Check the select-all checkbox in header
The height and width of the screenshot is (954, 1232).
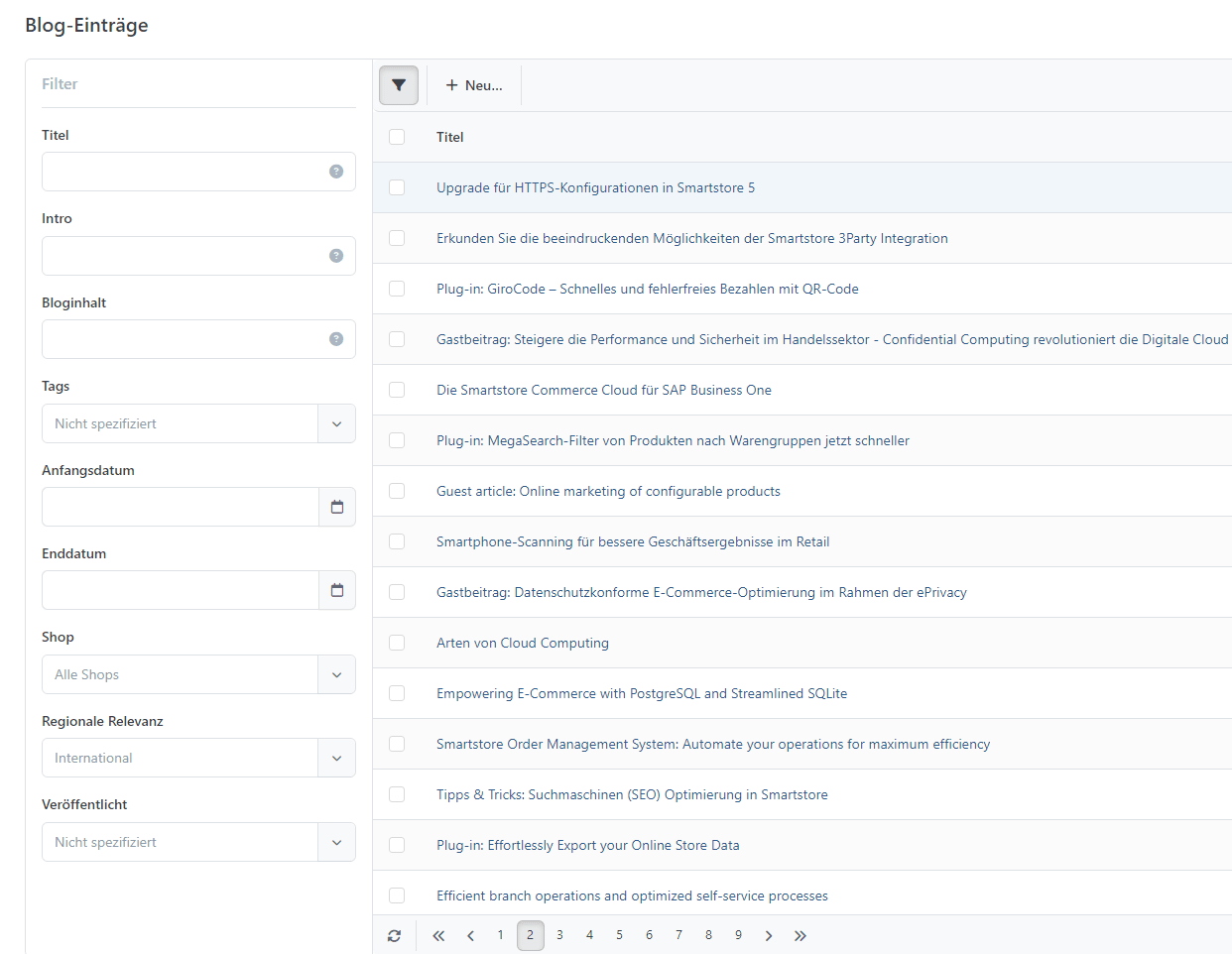click(397, 137)
